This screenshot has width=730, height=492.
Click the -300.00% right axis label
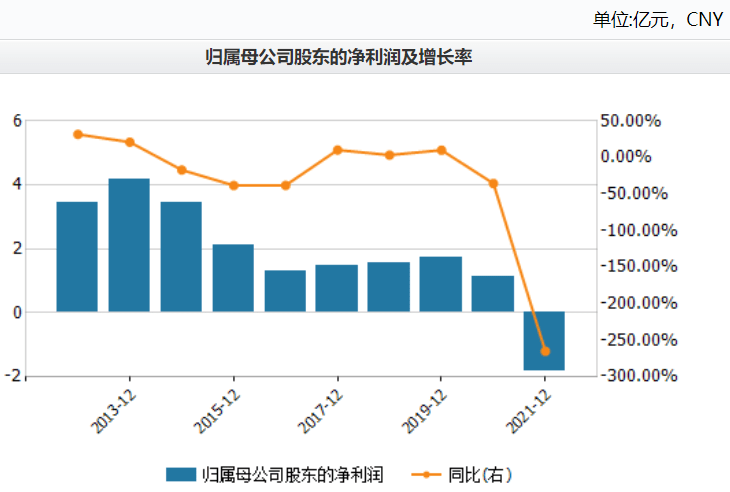pyautogui.click(x=631, y=376)
